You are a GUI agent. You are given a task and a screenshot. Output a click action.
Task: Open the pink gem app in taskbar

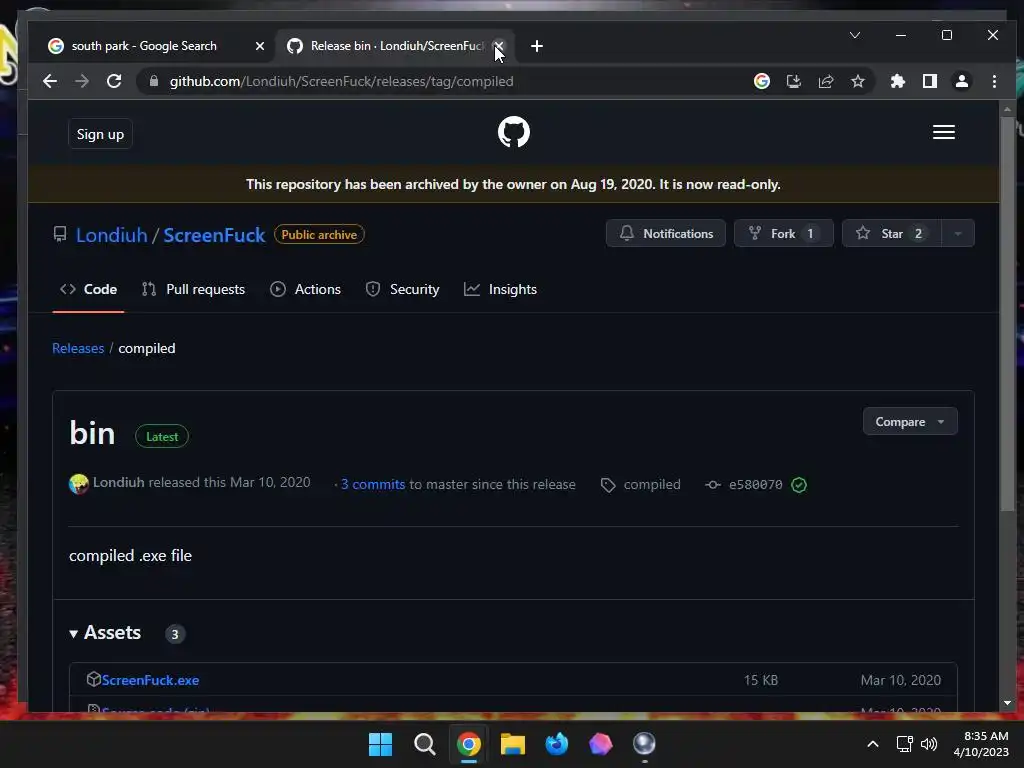click(x=600, y=744)
